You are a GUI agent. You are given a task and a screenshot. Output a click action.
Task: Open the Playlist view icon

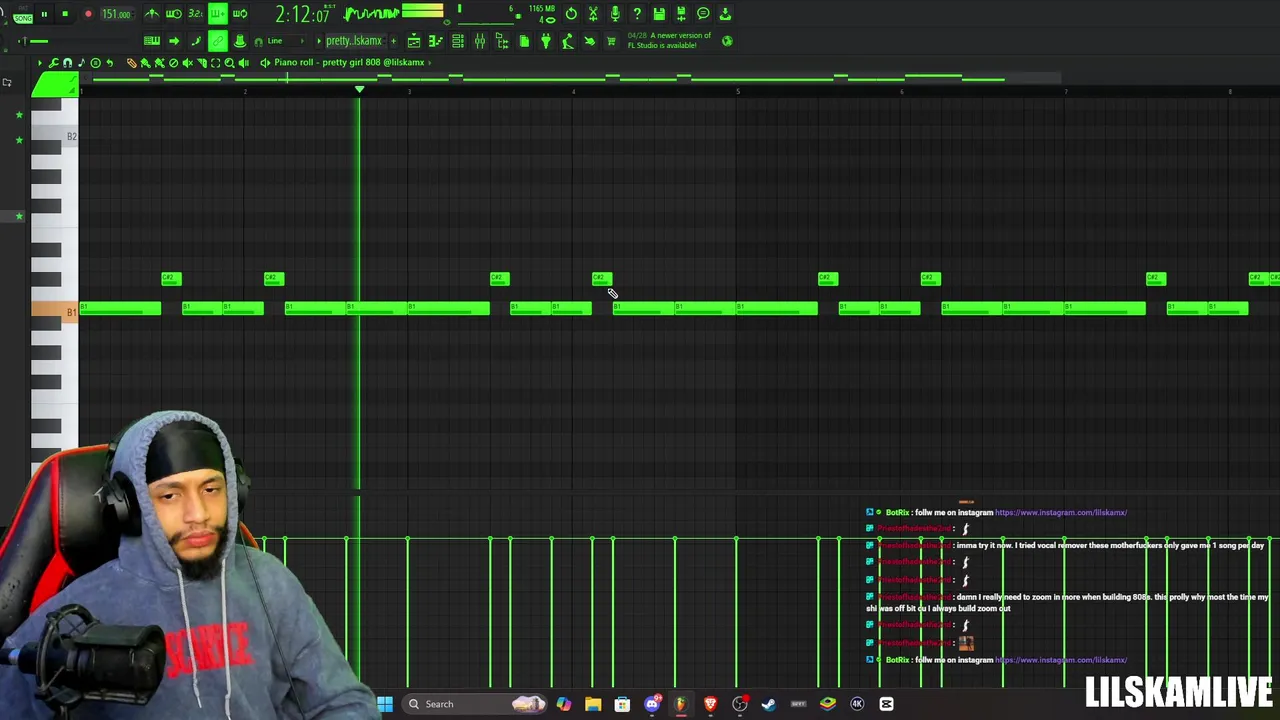[x=414, y=41]
